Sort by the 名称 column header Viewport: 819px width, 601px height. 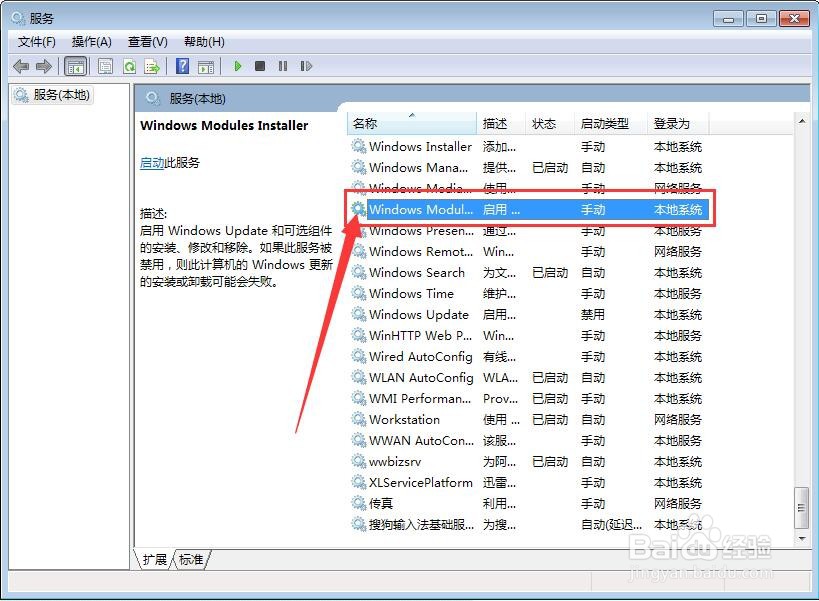(x=412, y=124)
